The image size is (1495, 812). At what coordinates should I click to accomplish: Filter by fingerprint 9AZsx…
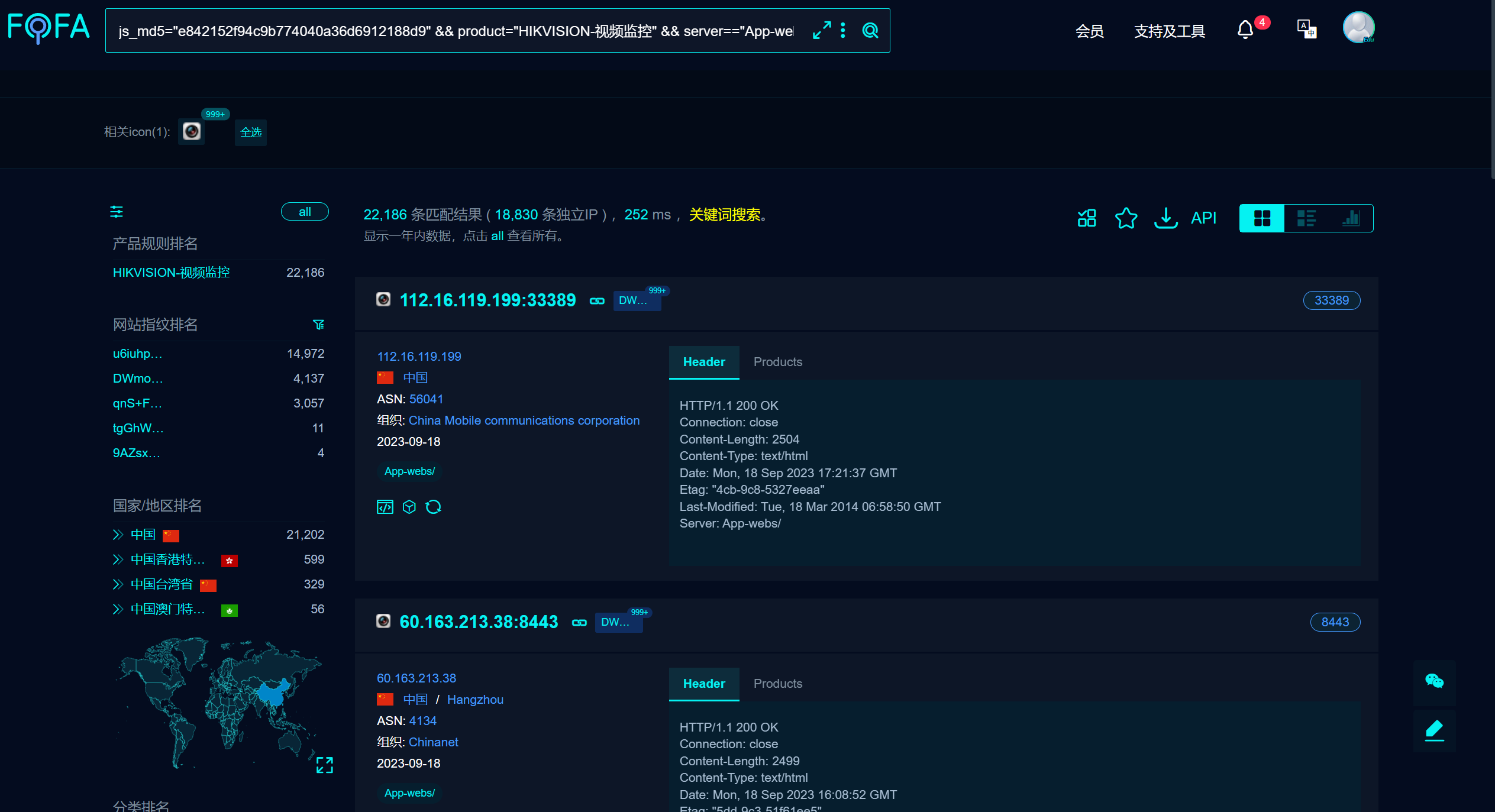[136, 453]
